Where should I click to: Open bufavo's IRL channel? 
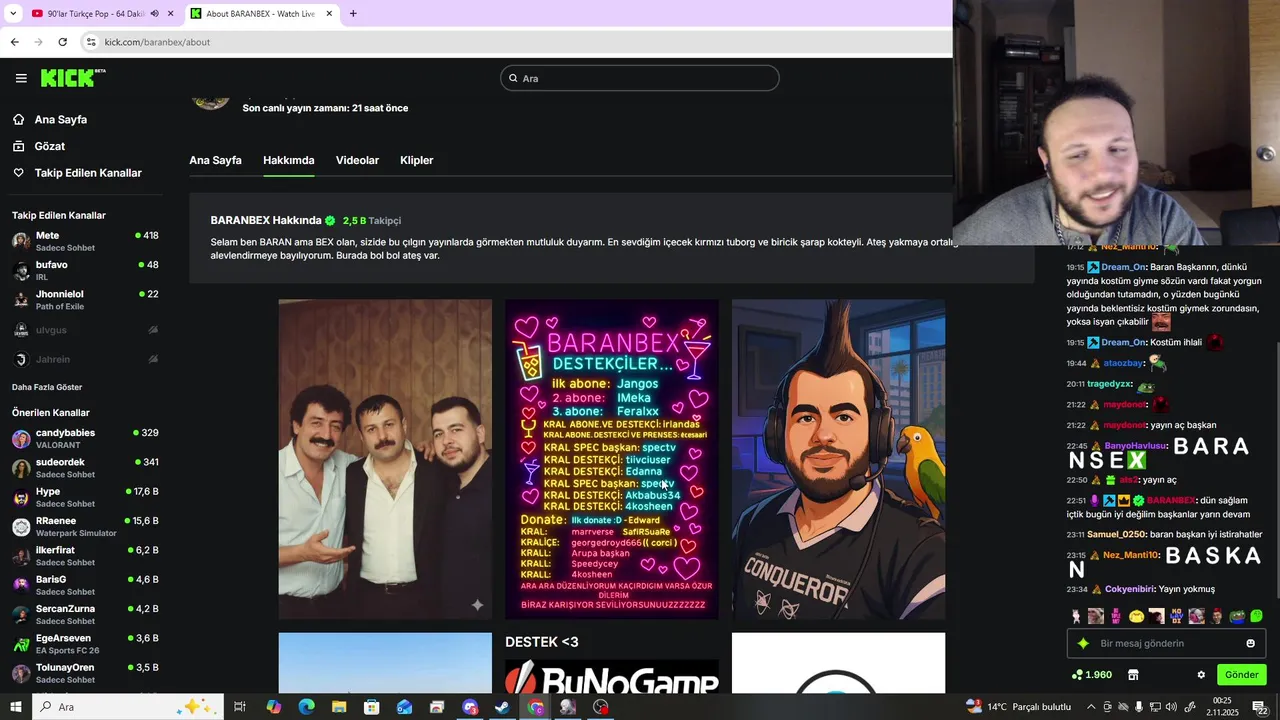pyautogui.click(x=85, y=270)
